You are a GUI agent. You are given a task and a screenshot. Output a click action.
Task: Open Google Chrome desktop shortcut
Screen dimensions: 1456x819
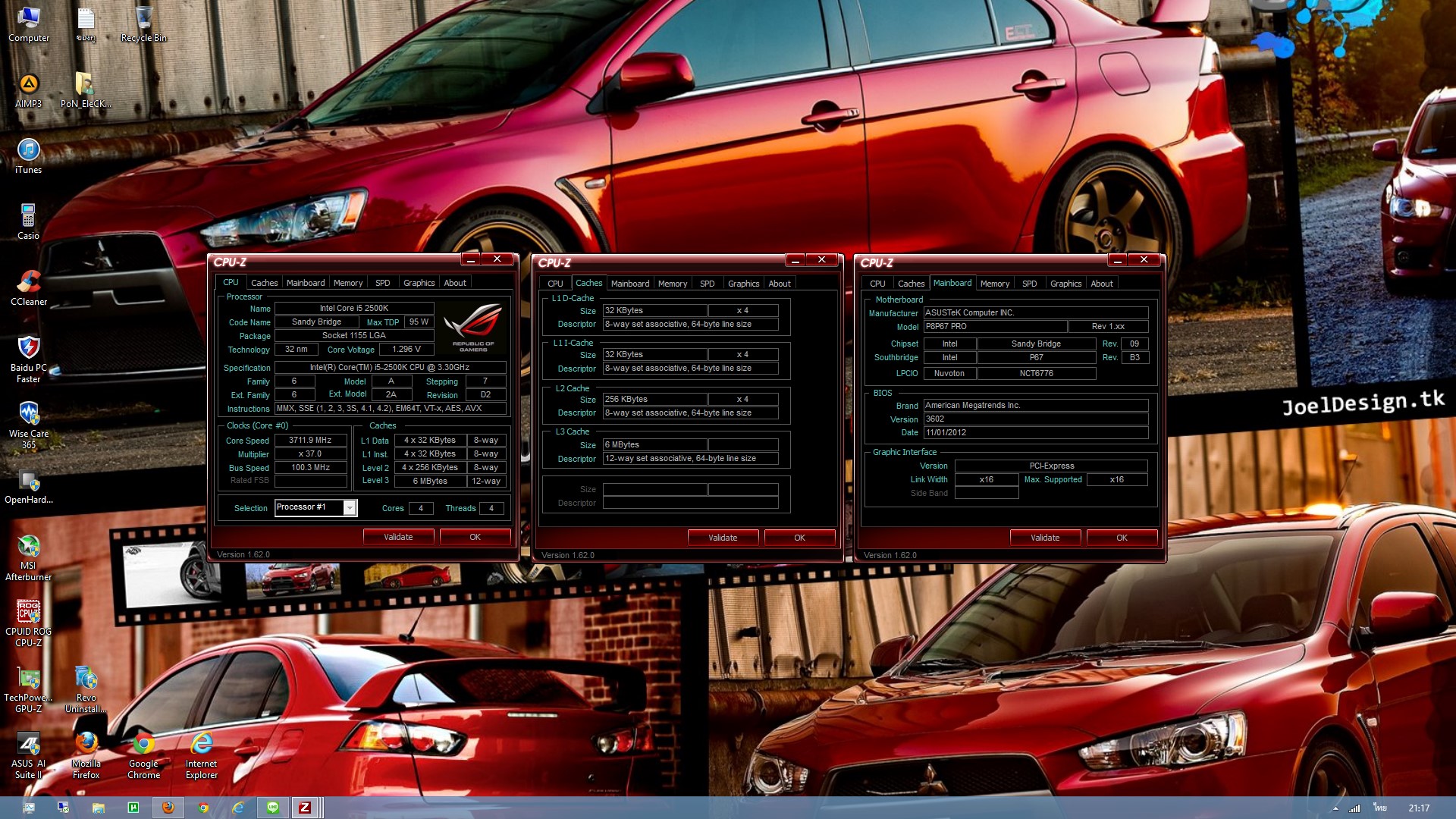(x=143, y=745)
